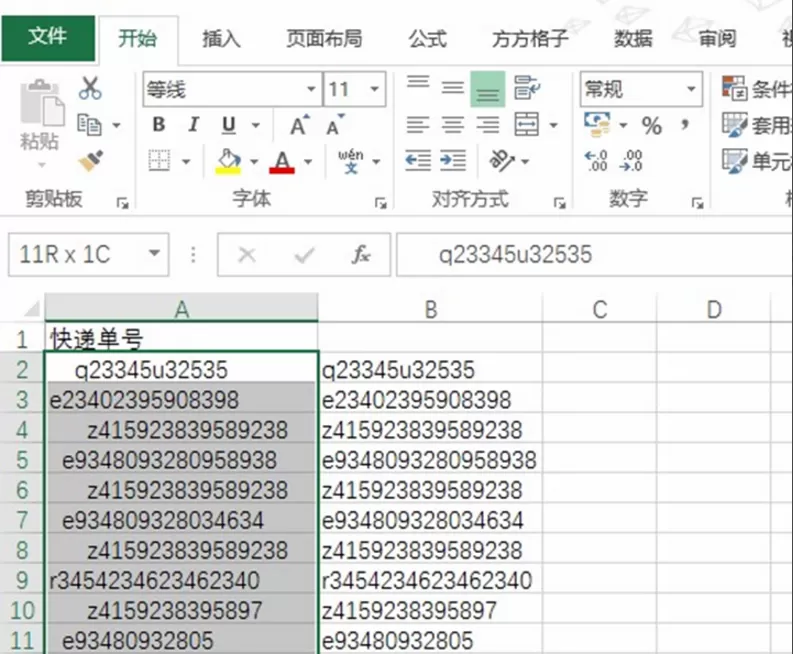Increase decimal places
The image size is (793, 654).
coord(596,161)
